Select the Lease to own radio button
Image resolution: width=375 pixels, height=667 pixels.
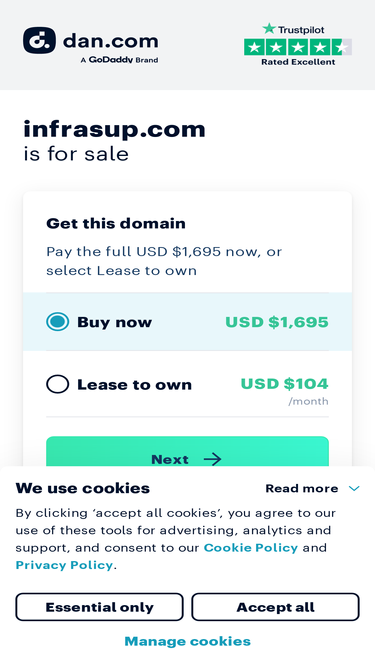tap(57, 384)
